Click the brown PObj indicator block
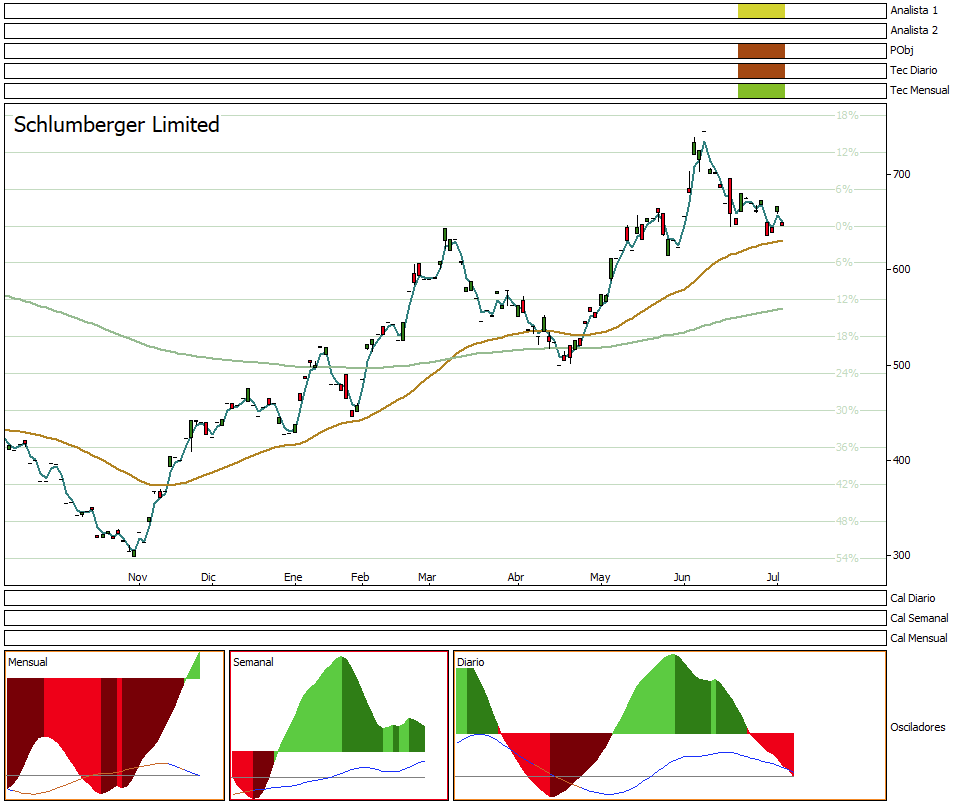The image size is (955, 804). point(761,51)
